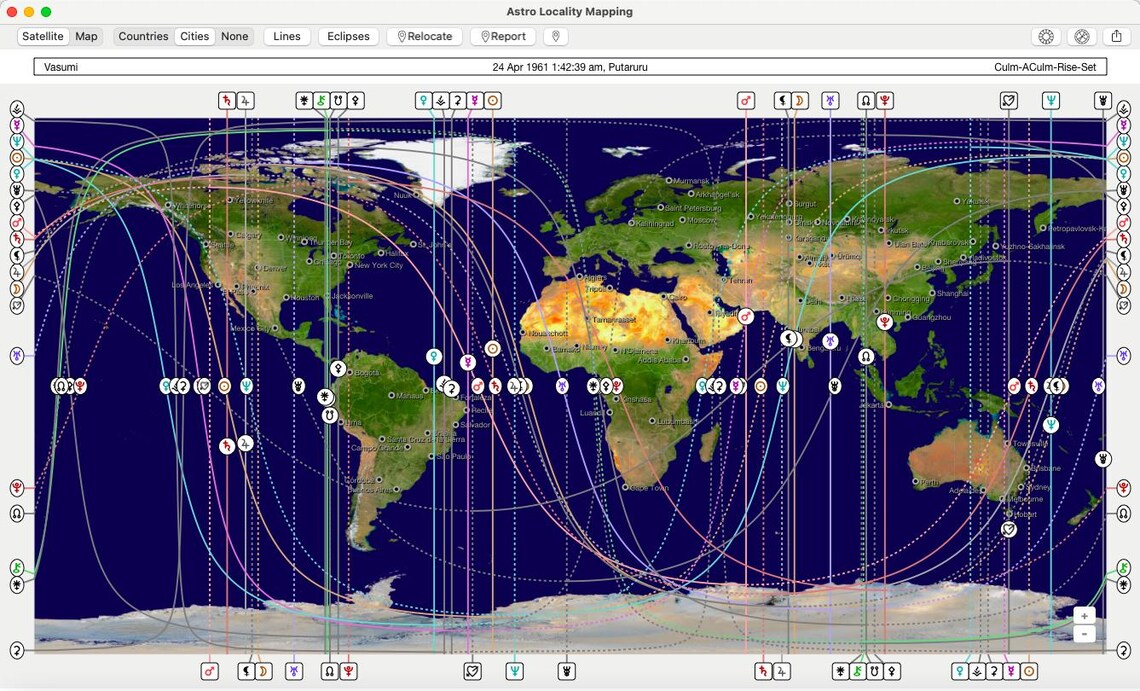
Task: Enable the Cities display option
Action: tap(194, 36)
